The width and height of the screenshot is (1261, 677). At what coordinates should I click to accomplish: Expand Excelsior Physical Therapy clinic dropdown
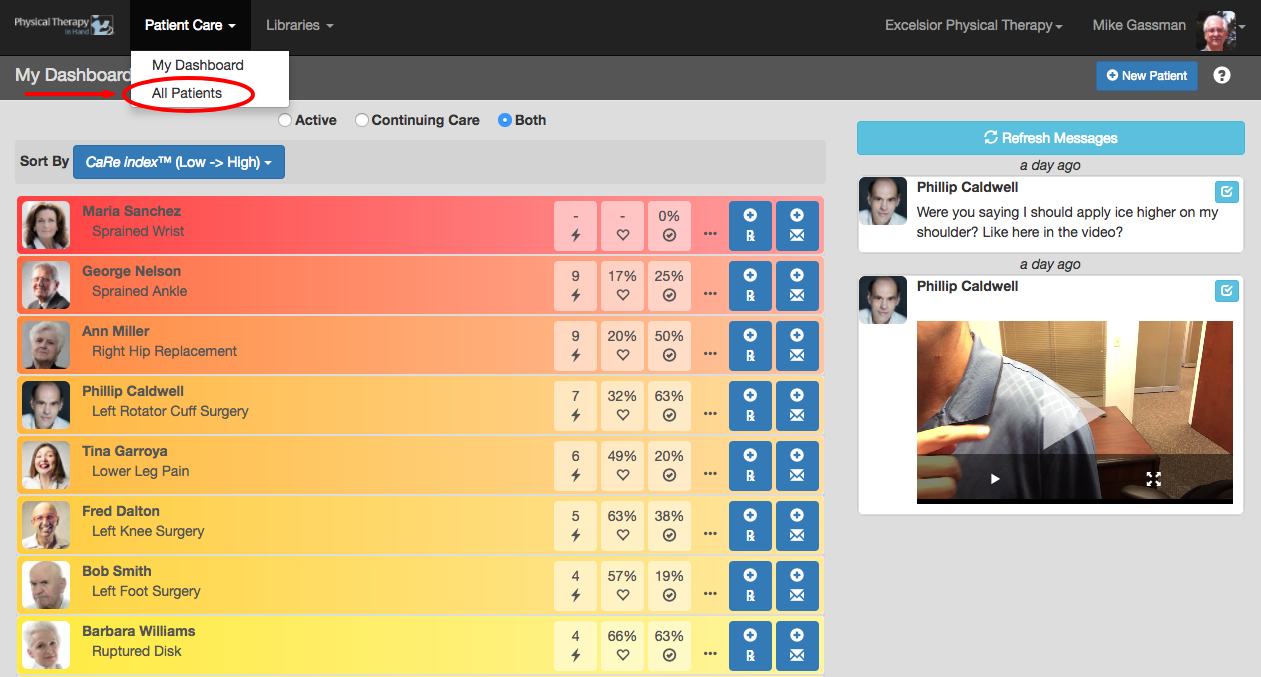coord(974,26)
